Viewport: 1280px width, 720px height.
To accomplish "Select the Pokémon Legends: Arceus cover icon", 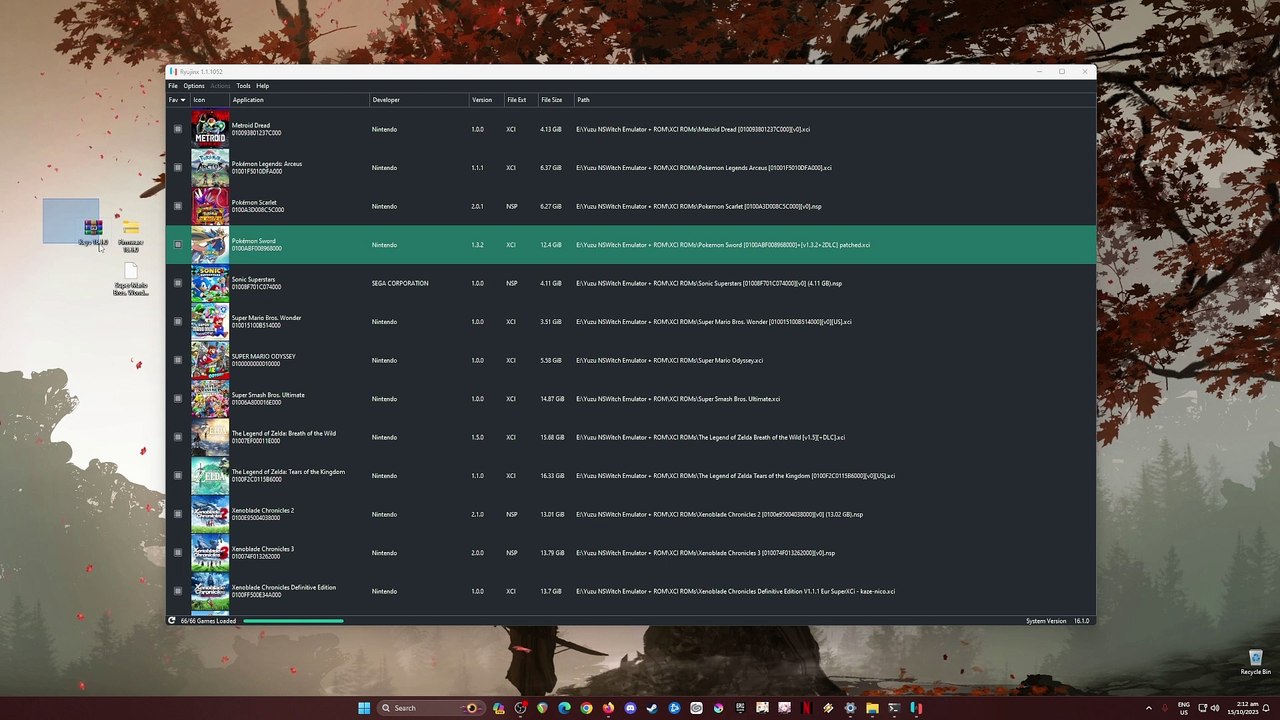I will coord(210,168).
